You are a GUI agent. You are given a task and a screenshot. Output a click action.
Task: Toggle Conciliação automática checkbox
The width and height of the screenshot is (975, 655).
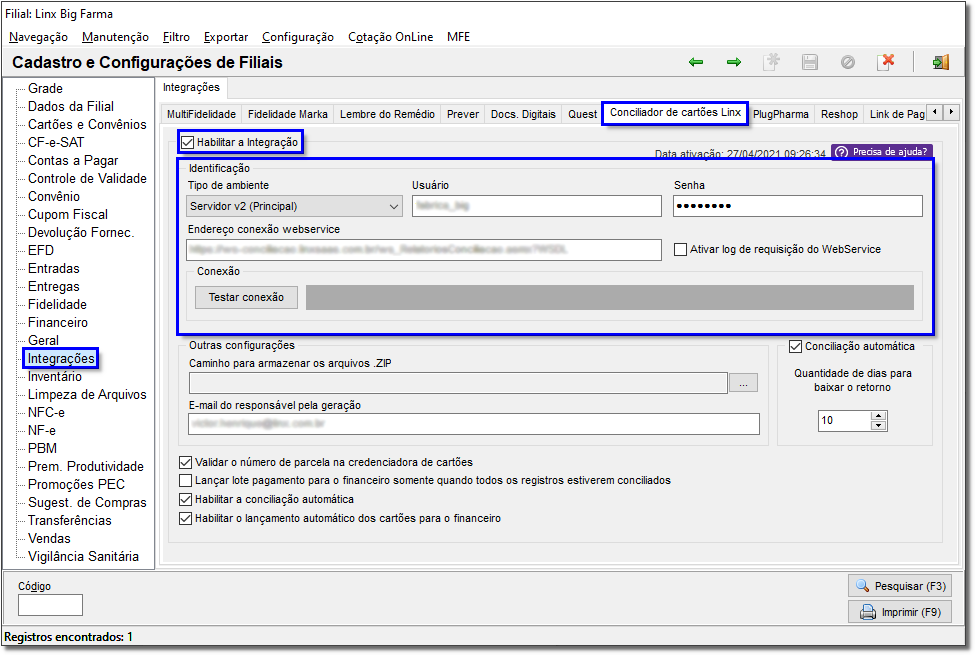(795, 346)
